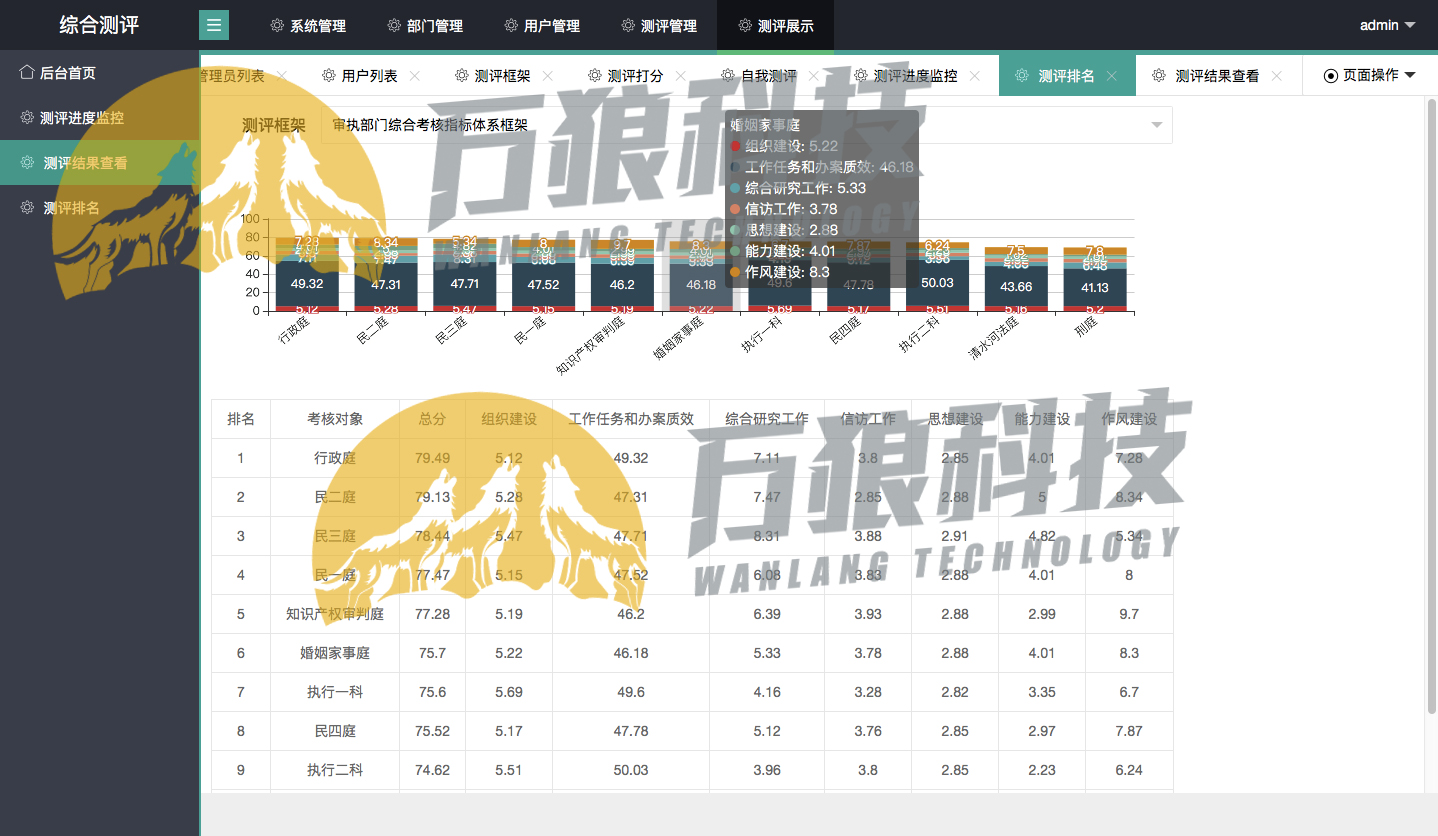
Task: Close the 测评打分 tab
Action: coord(681,76)
